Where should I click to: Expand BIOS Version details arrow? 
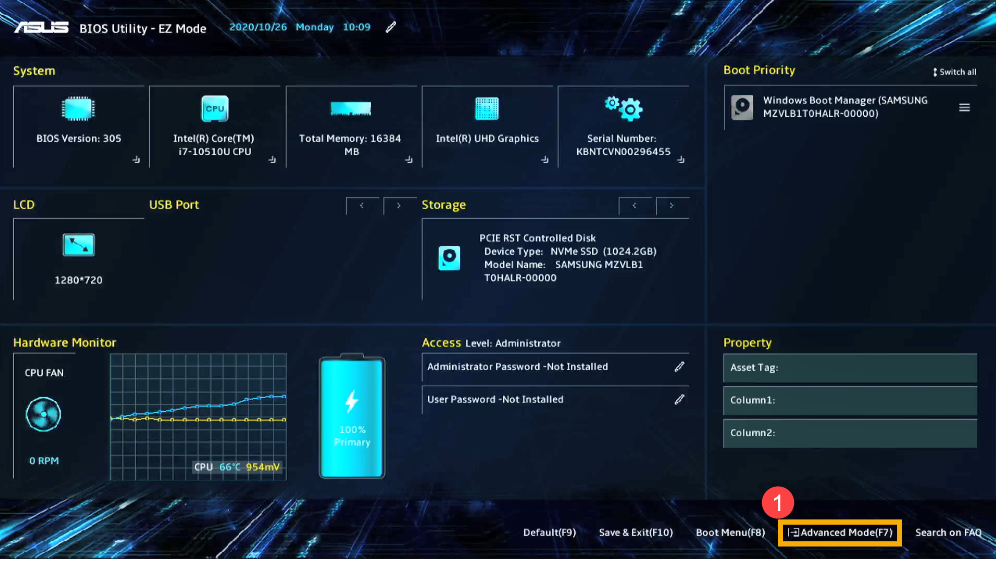coord(137,160)
